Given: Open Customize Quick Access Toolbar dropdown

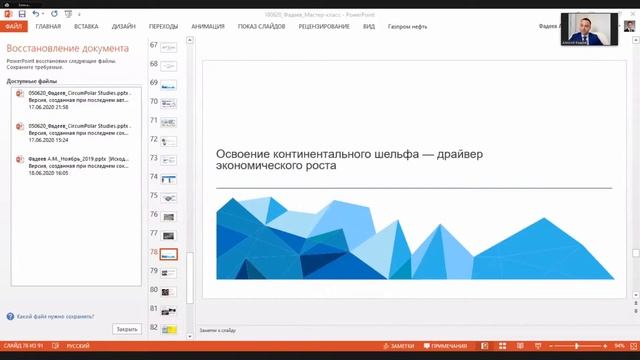Looking at the screenshot, I should (79, 14).
